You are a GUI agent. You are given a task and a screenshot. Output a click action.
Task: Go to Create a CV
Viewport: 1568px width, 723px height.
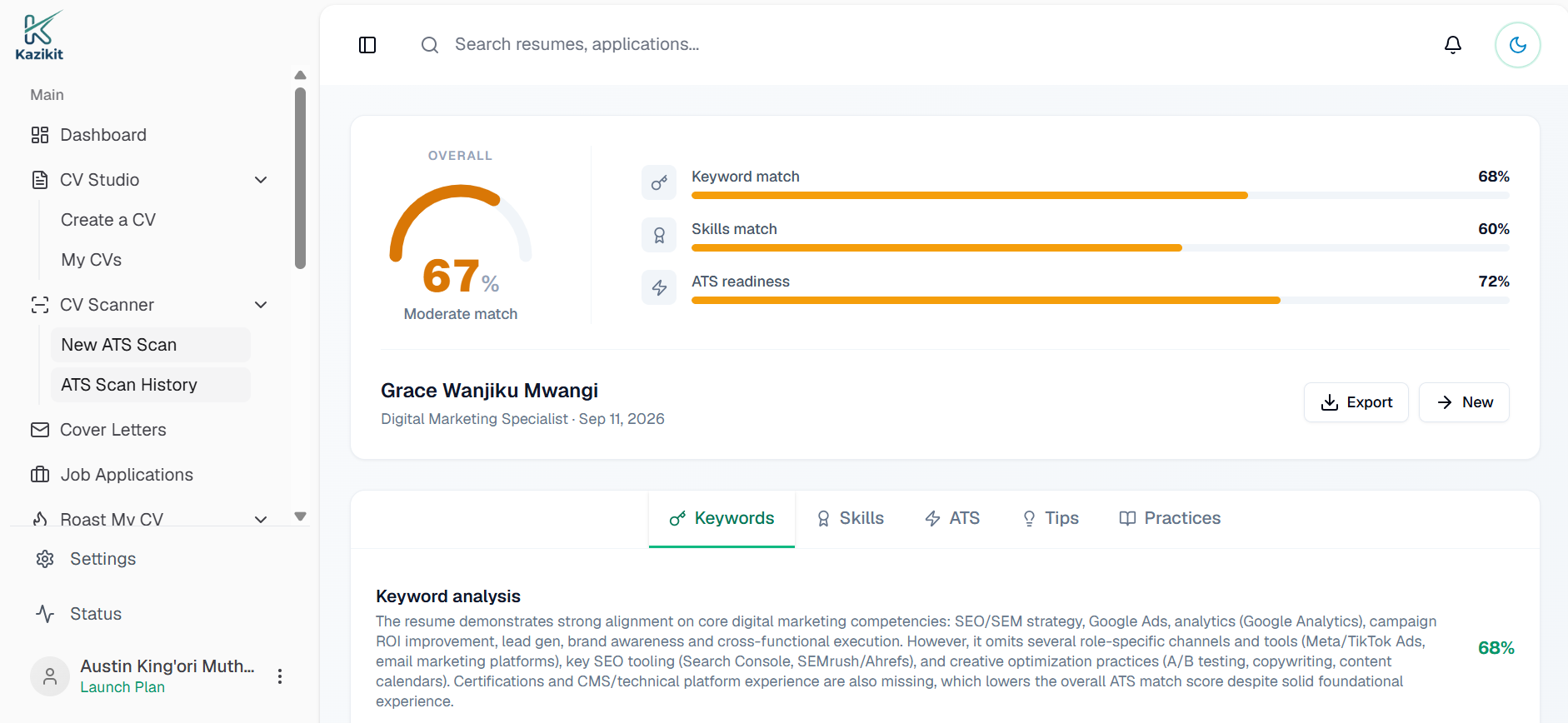108,220
